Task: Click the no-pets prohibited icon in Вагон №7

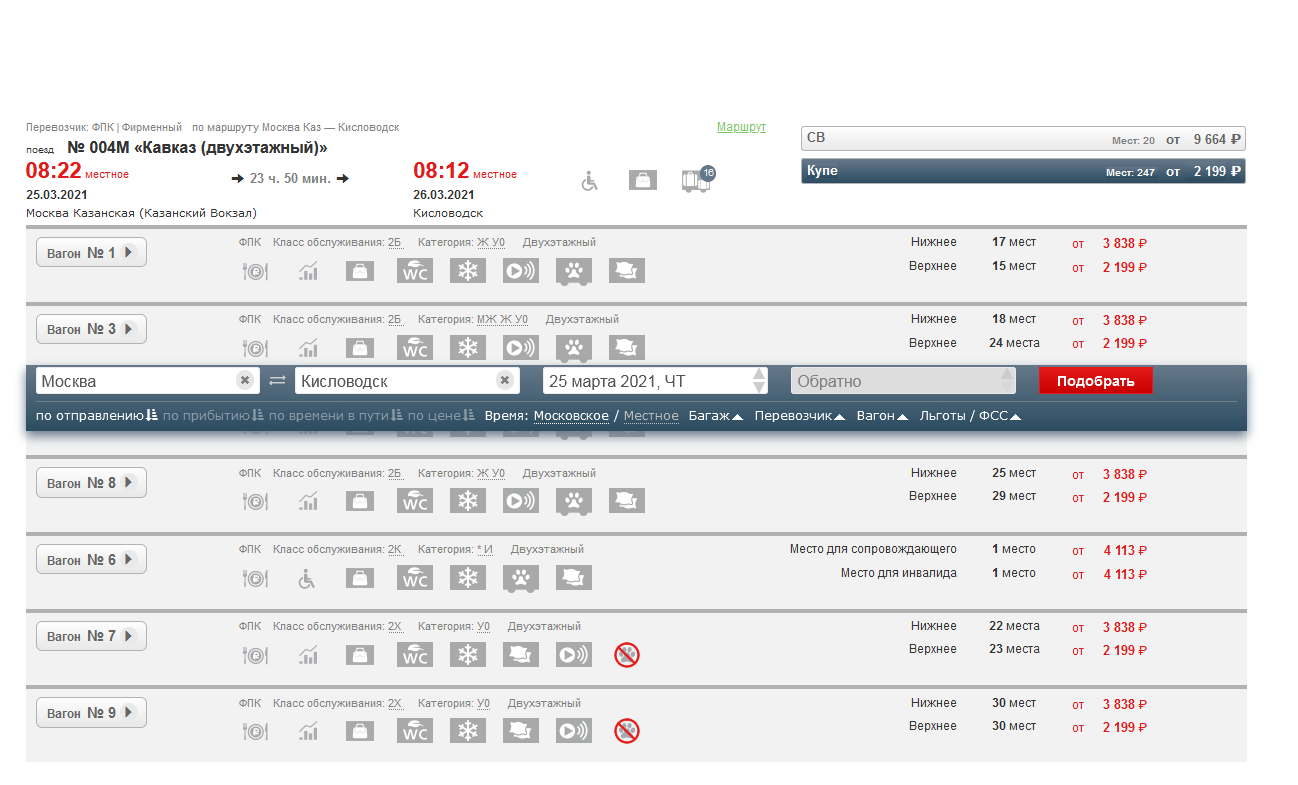Action: 627,655
